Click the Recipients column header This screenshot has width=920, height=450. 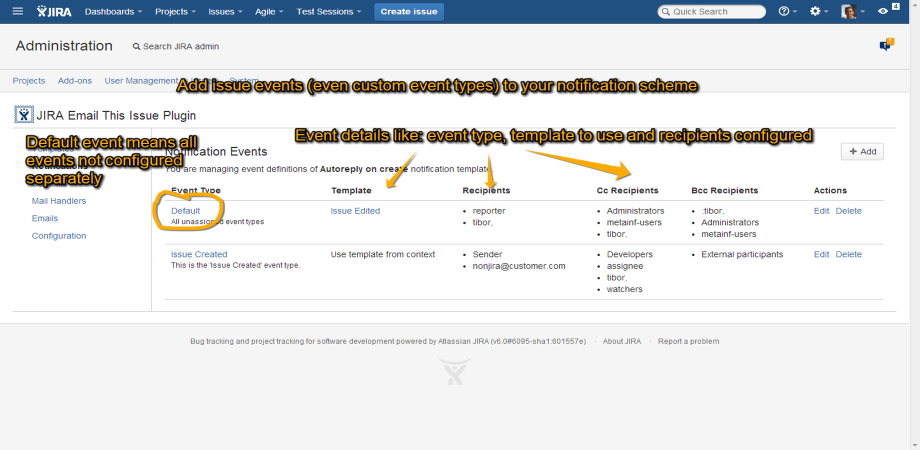pos(486,191)
